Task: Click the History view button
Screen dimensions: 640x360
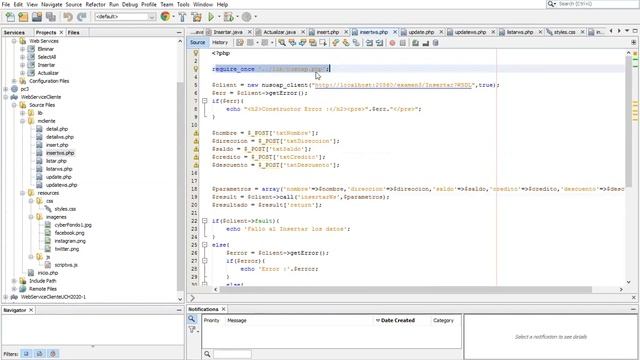Action: point(220,42)
